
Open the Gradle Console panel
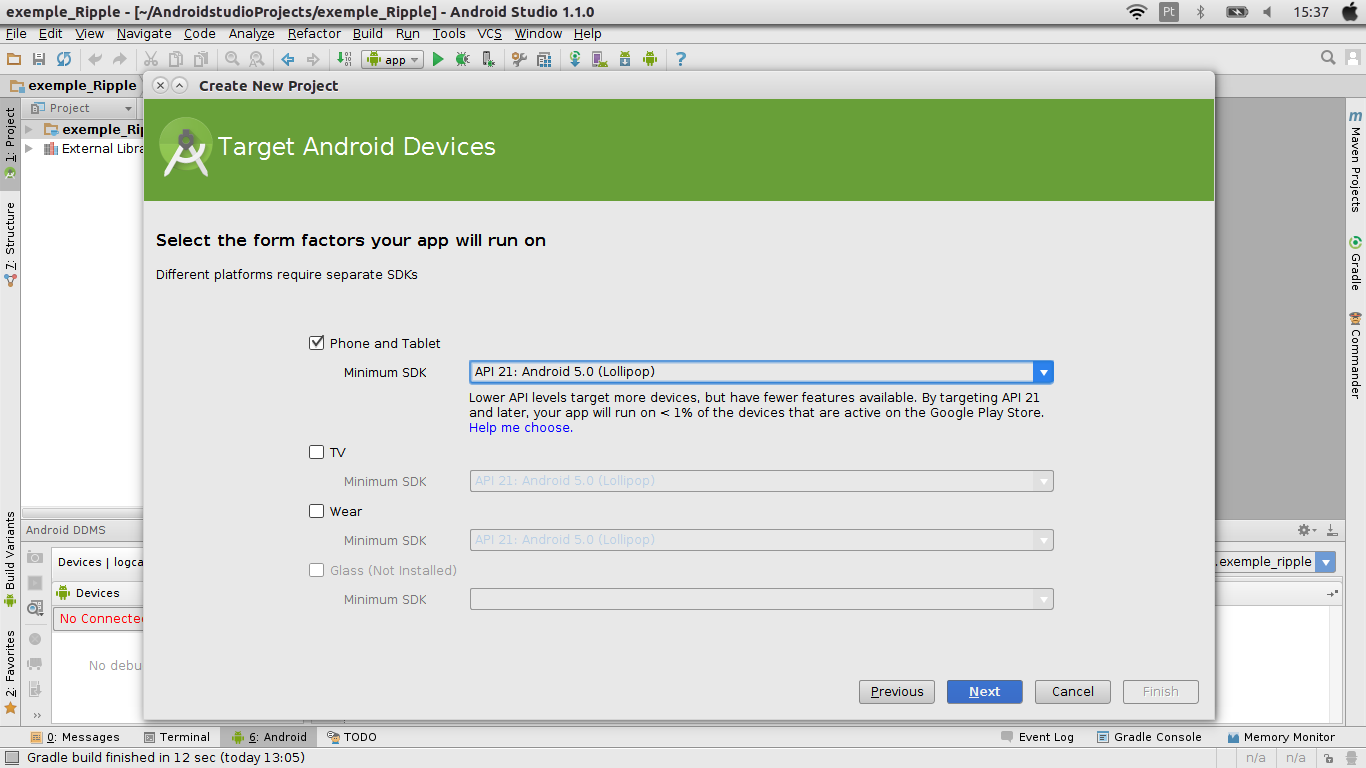pyautogui.click(x=1149, y=737)
